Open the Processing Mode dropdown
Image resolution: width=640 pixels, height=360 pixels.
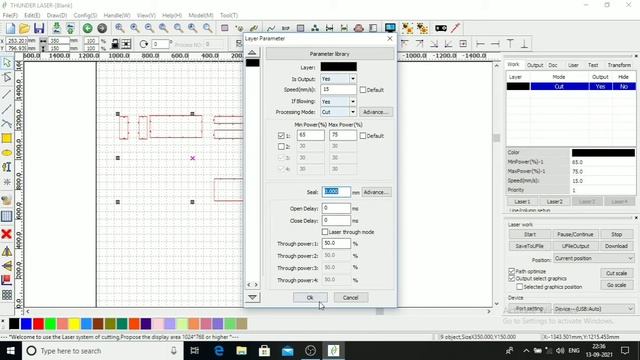pyautogui.click(x=353, y=112)
